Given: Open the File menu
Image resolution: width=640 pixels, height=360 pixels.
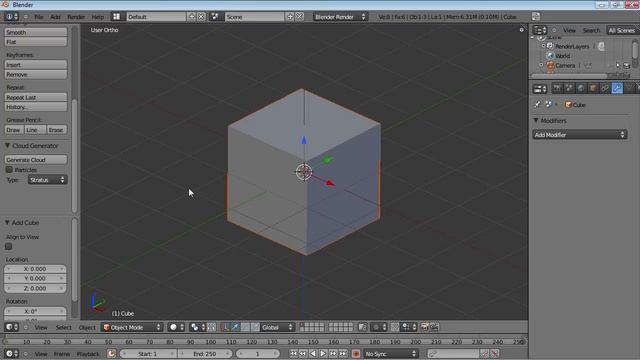Looking at the screenshot, I should pos(39,17).
